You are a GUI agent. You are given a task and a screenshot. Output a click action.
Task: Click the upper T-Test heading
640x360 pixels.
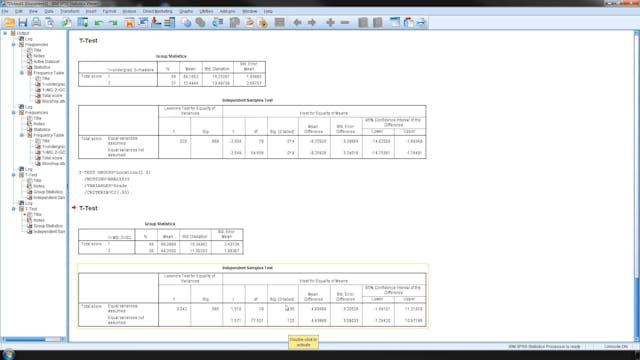[88, 40]
